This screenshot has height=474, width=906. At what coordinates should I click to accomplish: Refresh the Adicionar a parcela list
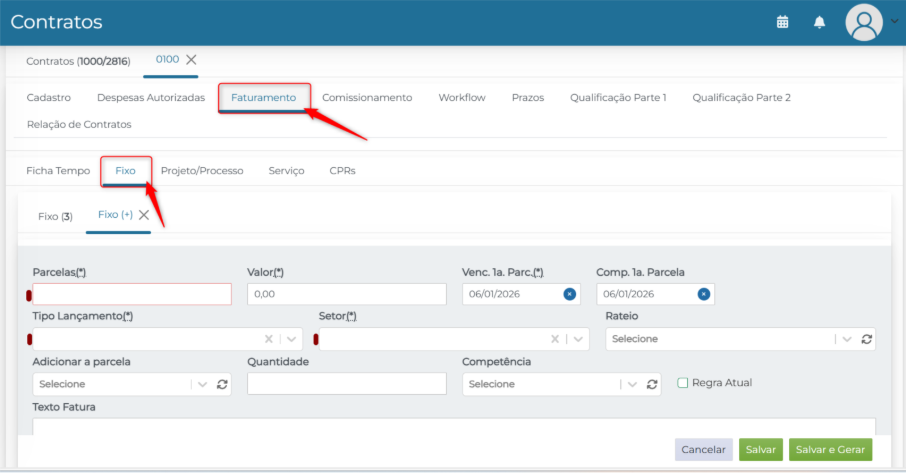[222, 384]
